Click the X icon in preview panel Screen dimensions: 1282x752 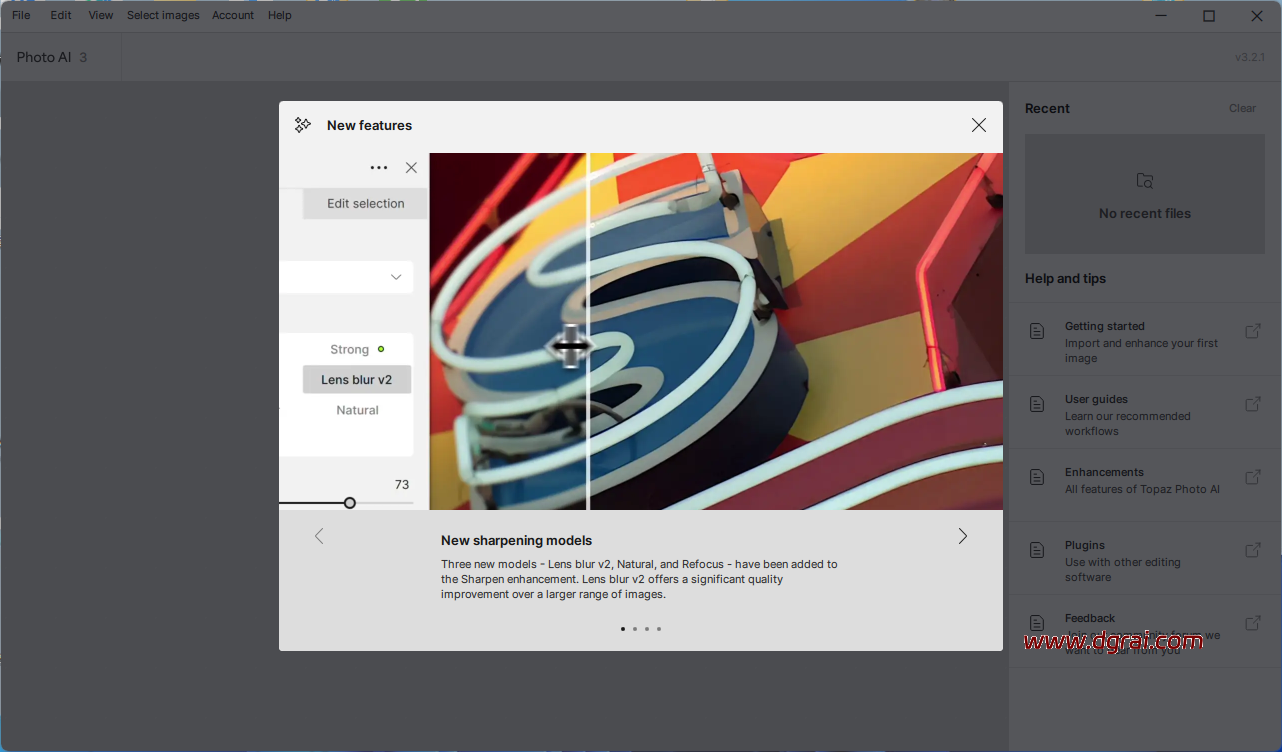411,168
